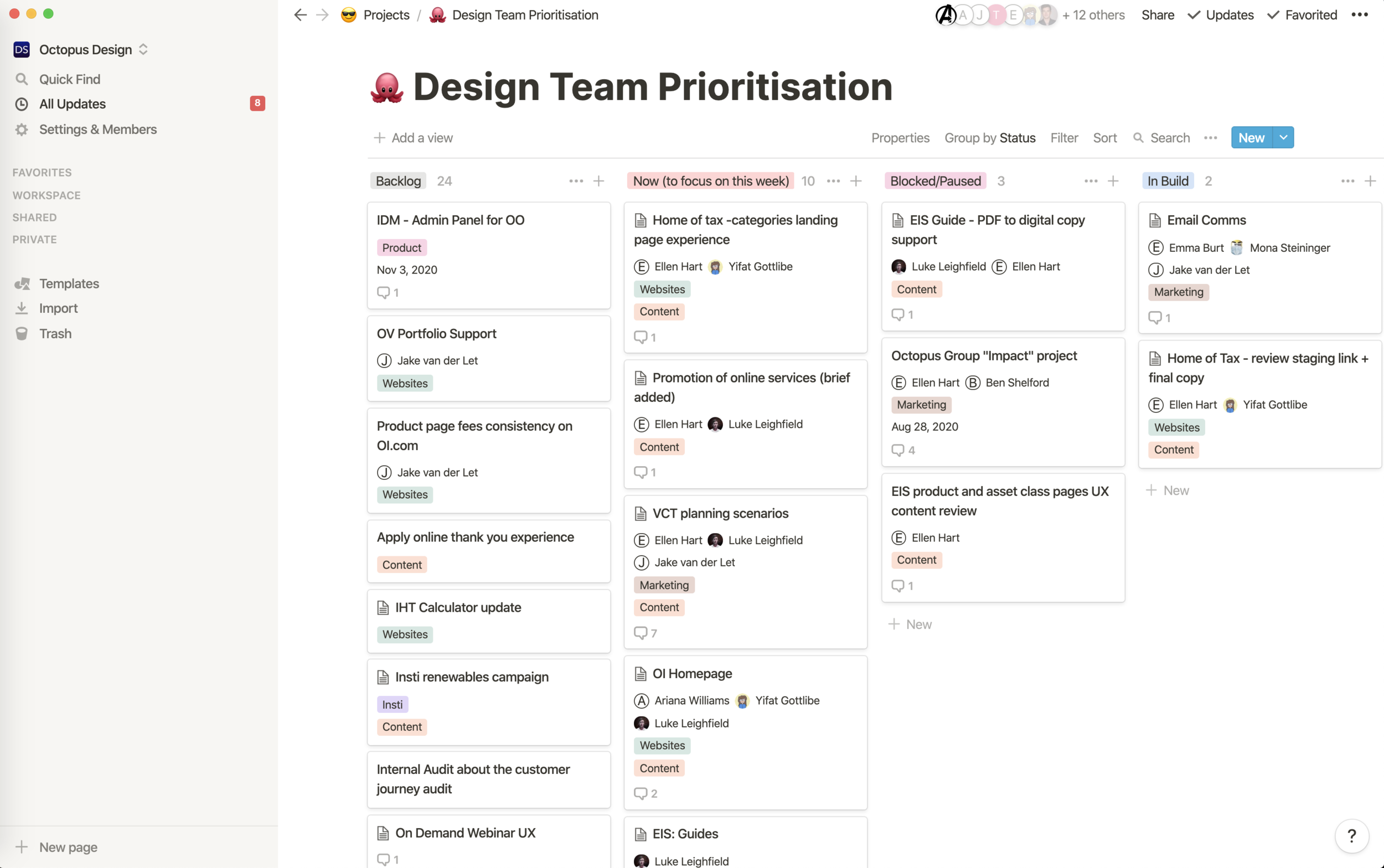The height and width of the screenshot is (868, 1384).
Task: Toggle page Updates following
Action: (x=1220, y=15)
